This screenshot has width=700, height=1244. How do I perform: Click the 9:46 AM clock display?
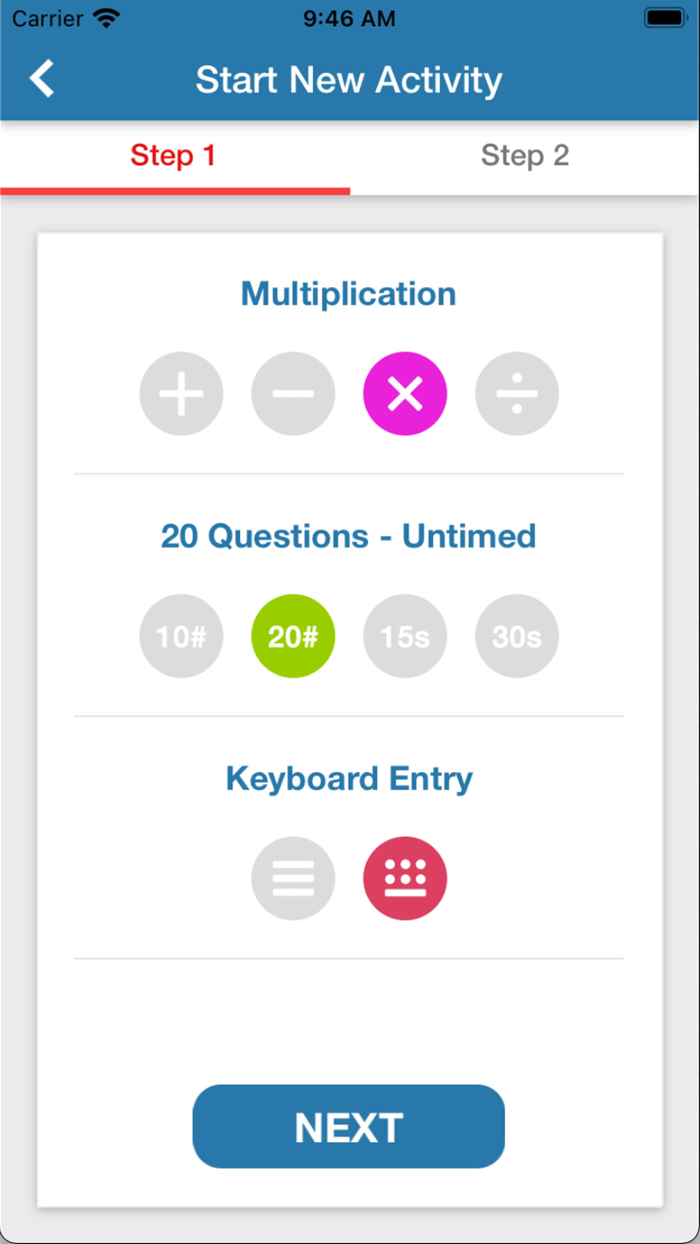[x=349, y=17]
